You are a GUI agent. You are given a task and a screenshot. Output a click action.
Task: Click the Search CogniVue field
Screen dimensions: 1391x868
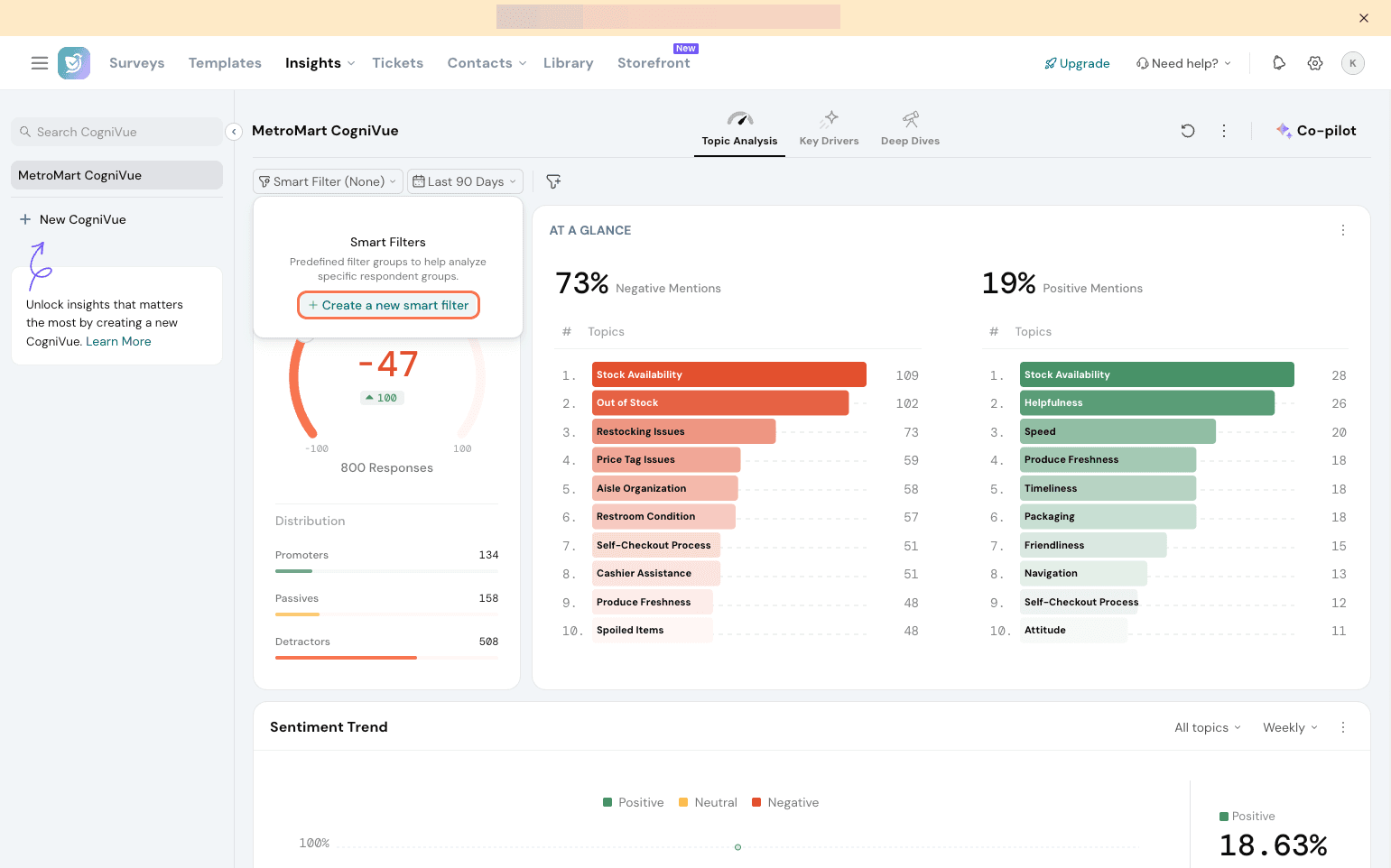117,132
